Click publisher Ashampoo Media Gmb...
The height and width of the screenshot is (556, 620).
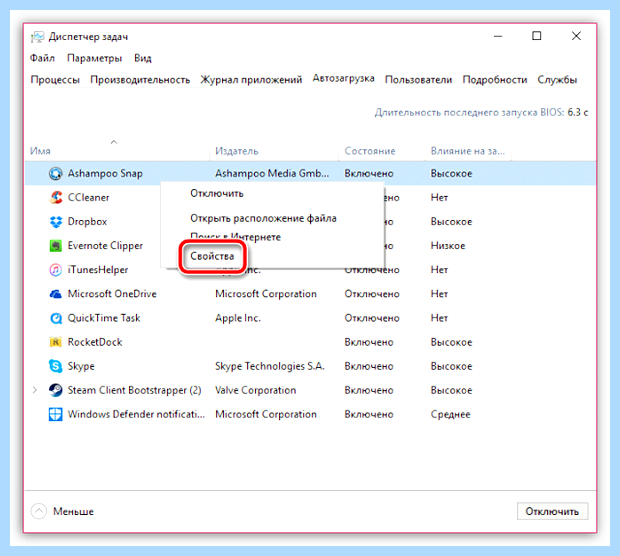tap(272, 173)
